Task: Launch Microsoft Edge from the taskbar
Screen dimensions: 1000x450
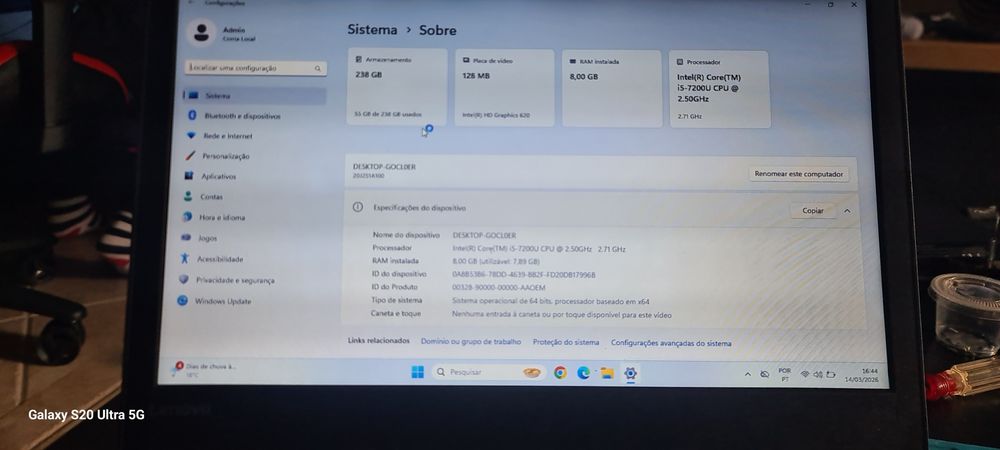Action: point(583,373)
